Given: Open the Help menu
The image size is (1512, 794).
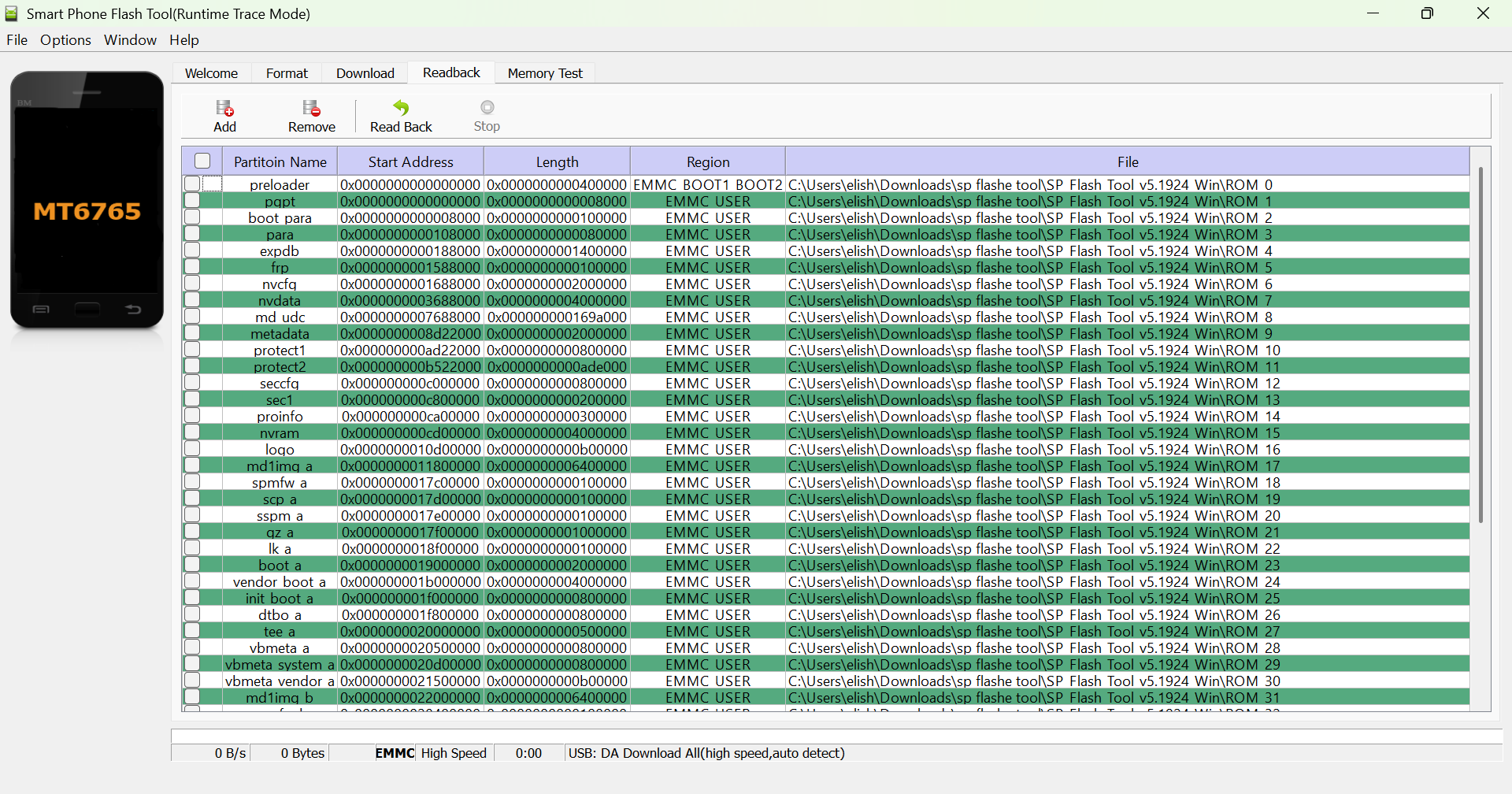Looking at the screenshot, I should tap(184, 40).
